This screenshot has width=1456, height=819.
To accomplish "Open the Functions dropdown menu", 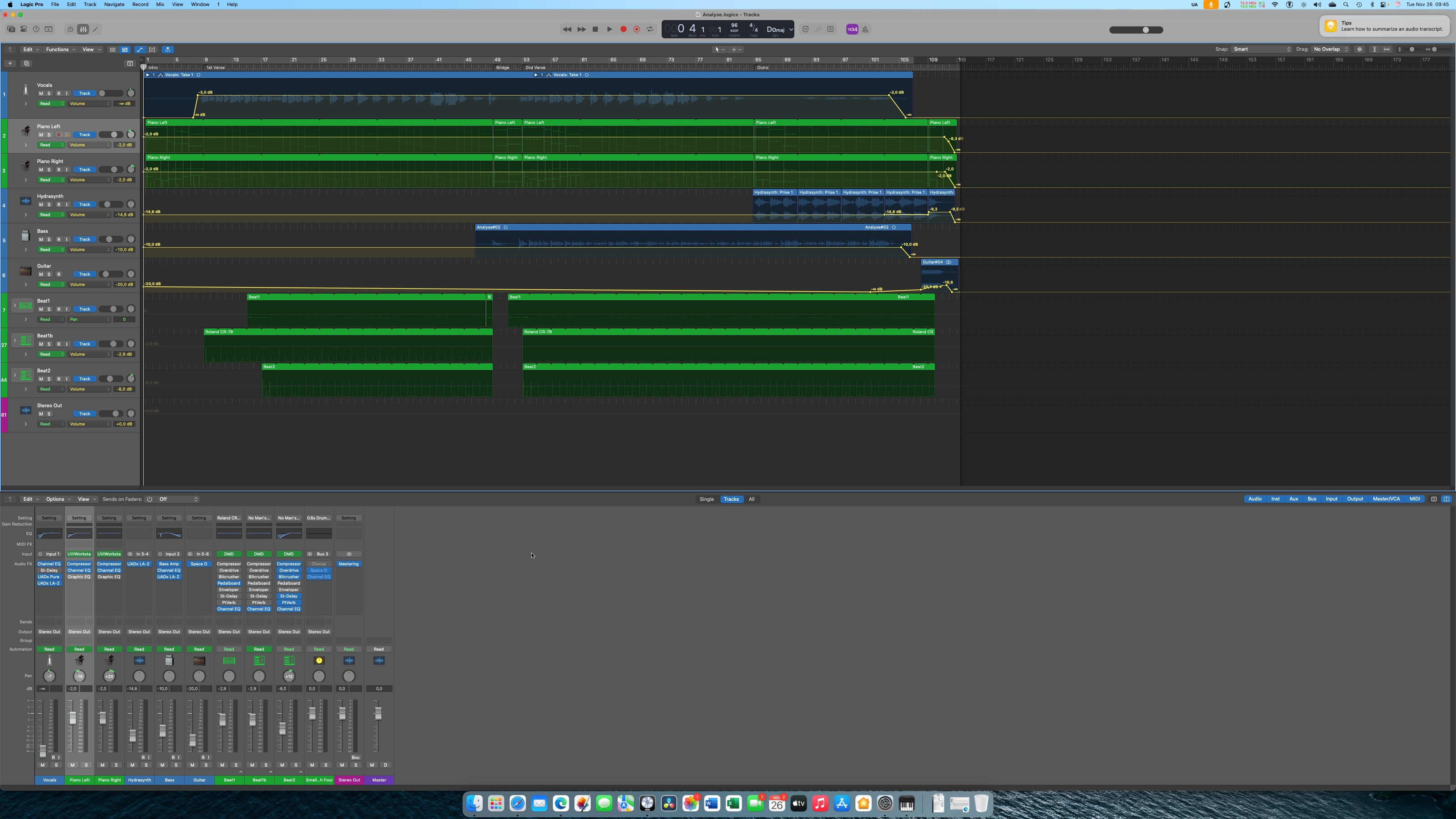I will pos(60,50).
